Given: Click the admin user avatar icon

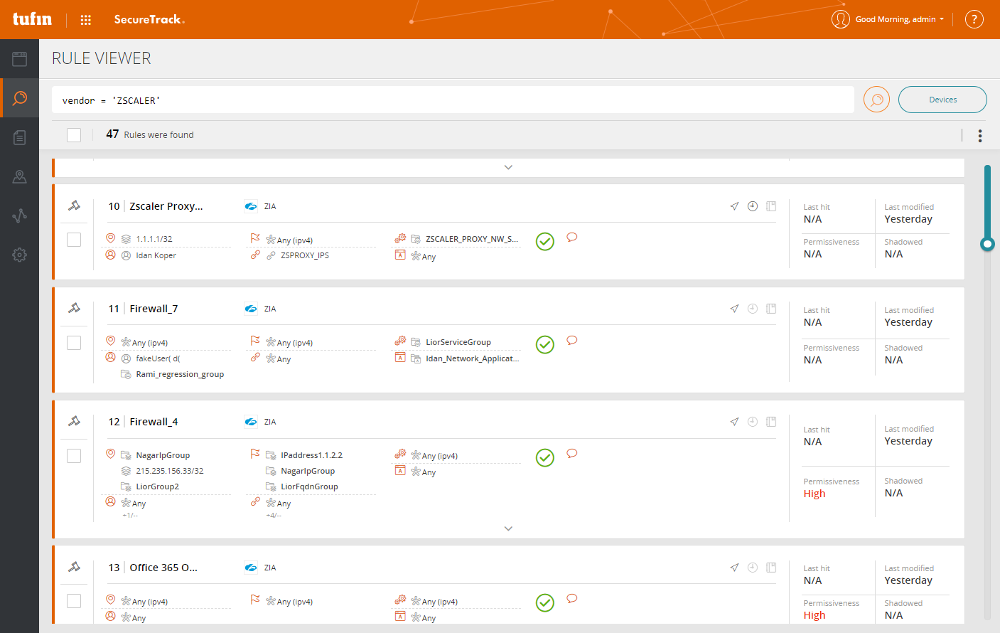Looking at the screenshot, I should (840, 19).
